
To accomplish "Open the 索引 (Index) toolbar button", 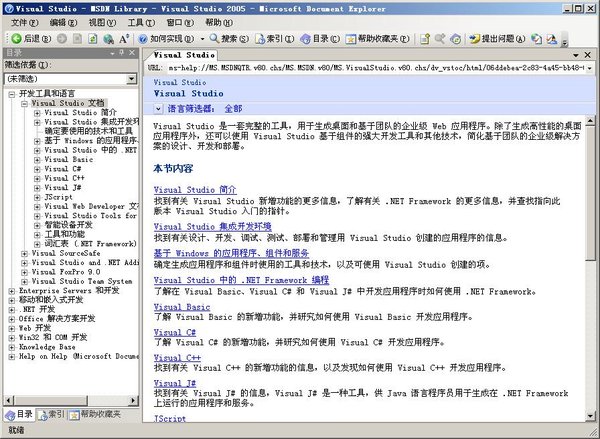I will [x=275, y=38].
